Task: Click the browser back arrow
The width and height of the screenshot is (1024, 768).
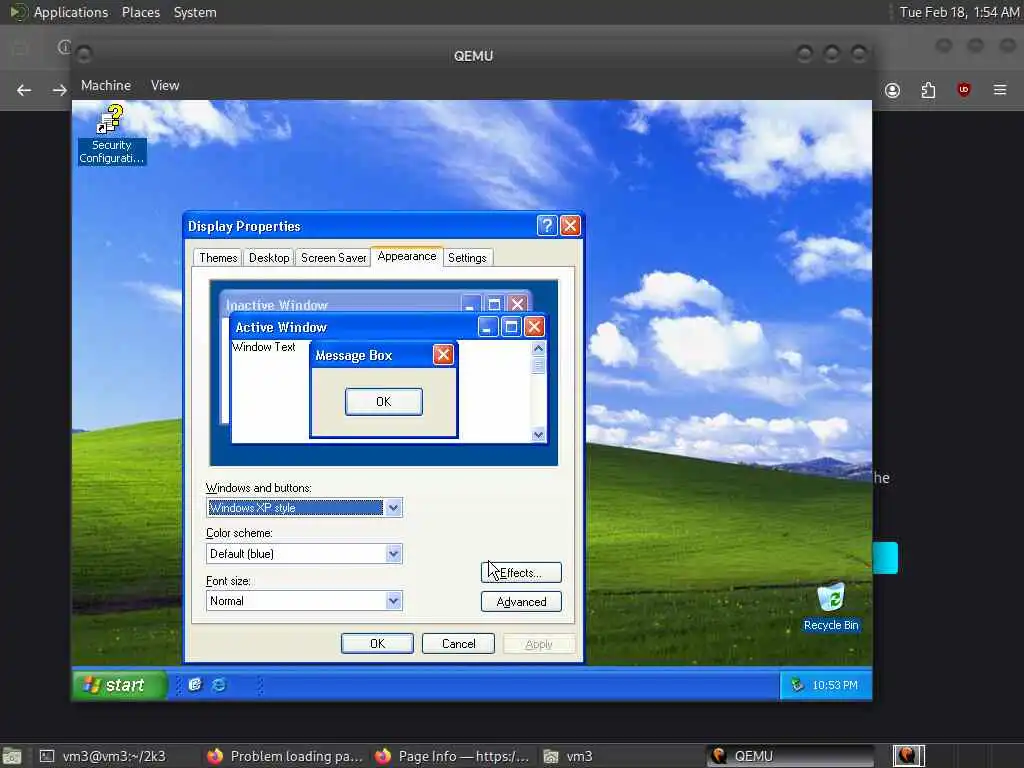Action: point(24,90)
